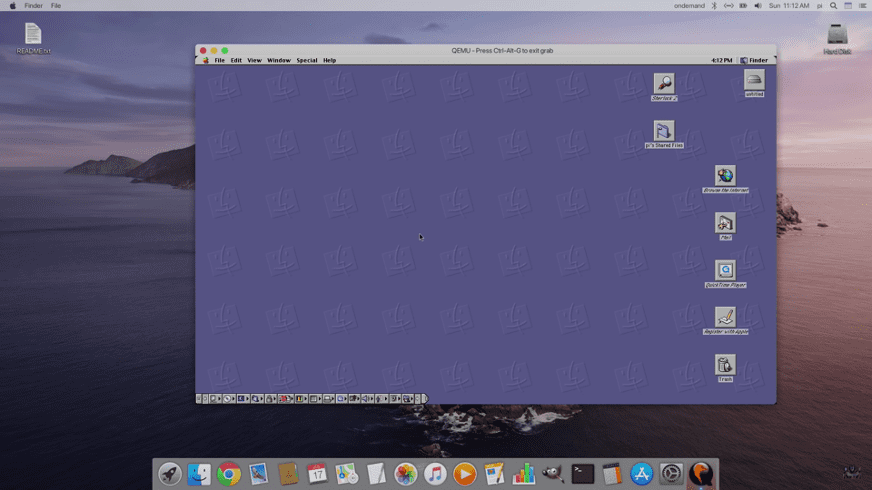Select the Trash icon in Mac OS 9
This screenshot has height=490, width=872.
coord(725,365)
